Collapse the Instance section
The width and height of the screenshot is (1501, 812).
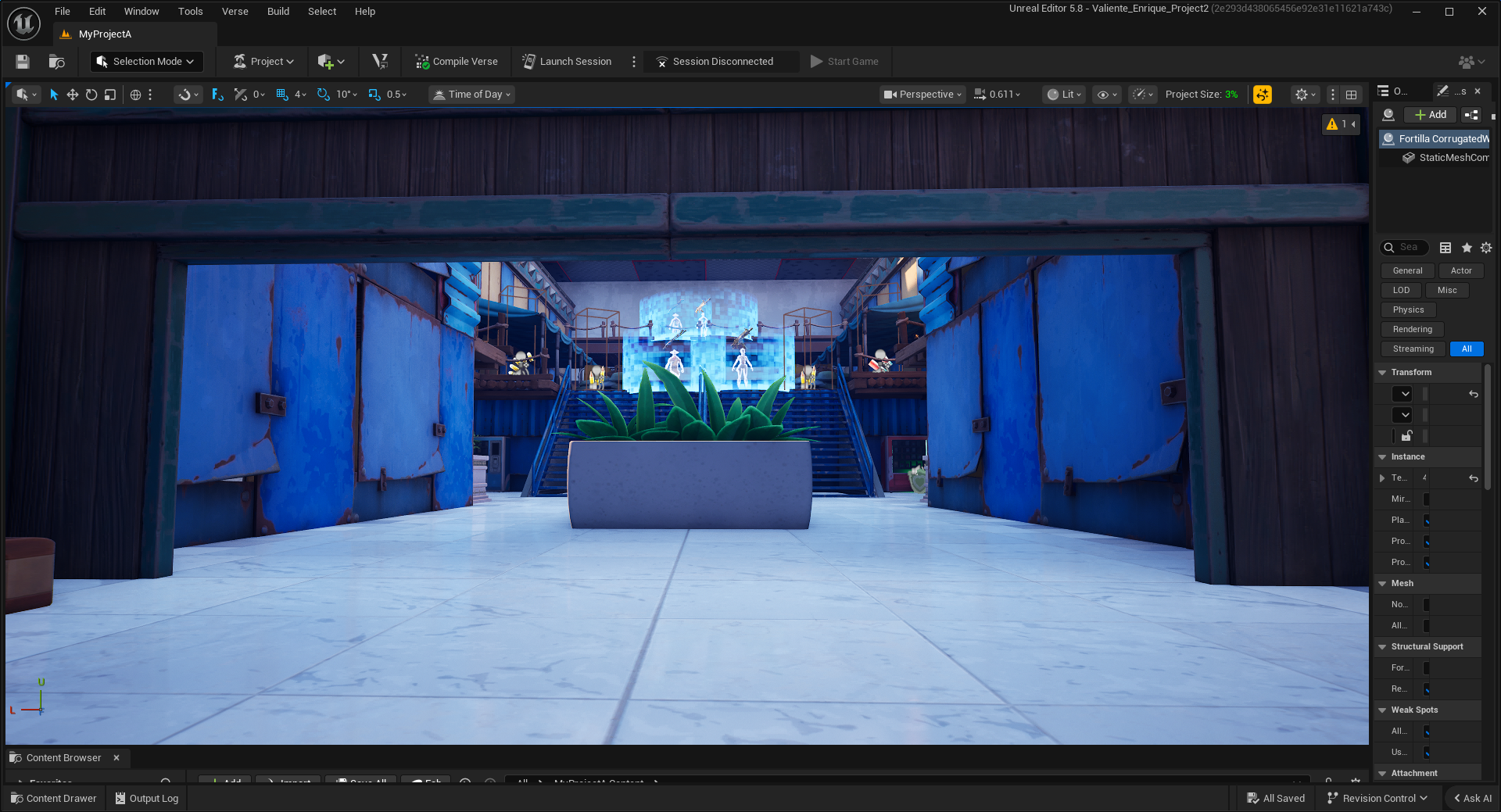click(1382, 457)
